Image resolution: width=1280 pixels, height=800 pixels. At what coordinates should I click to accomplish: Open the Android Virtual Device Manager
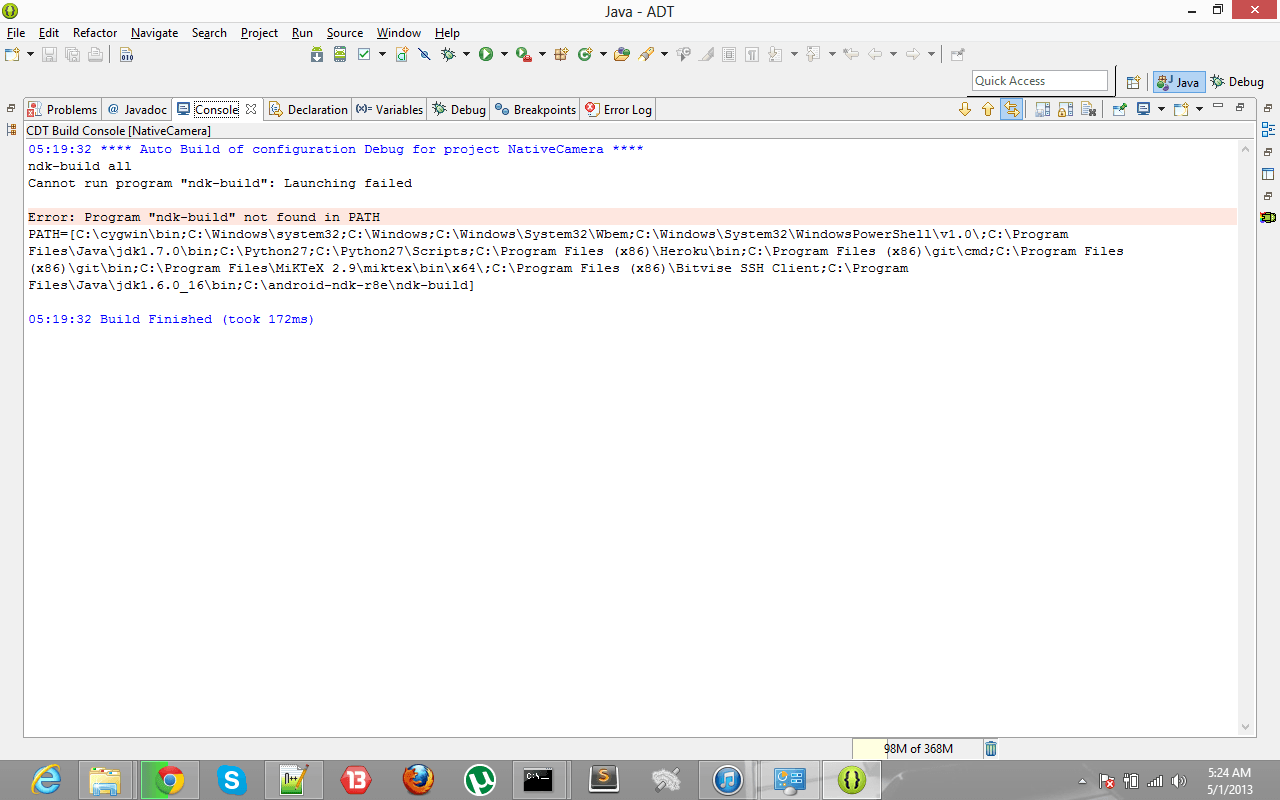(x=340, y=54)
